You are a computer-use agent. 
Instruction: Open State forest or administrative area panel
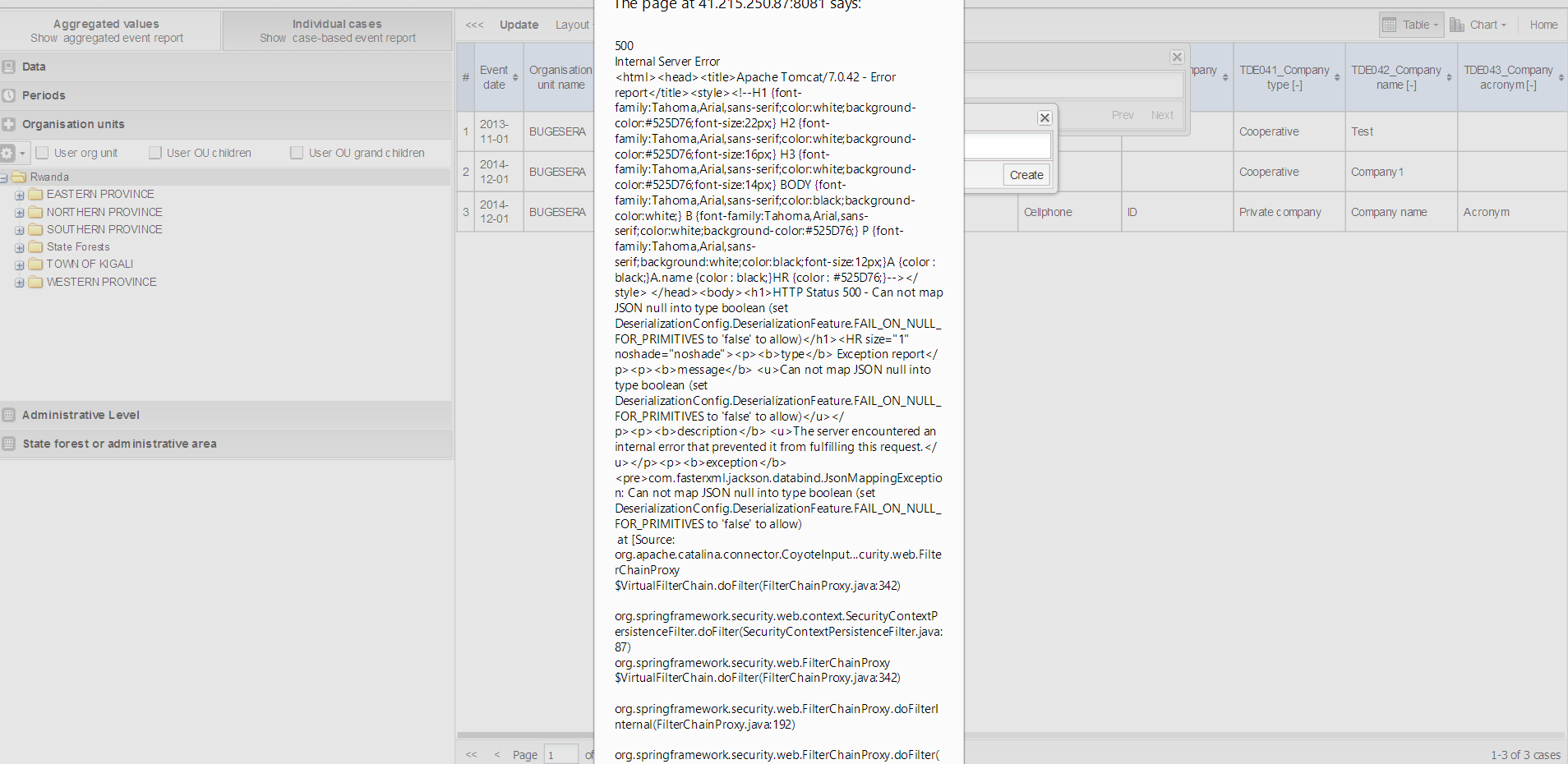226,444
